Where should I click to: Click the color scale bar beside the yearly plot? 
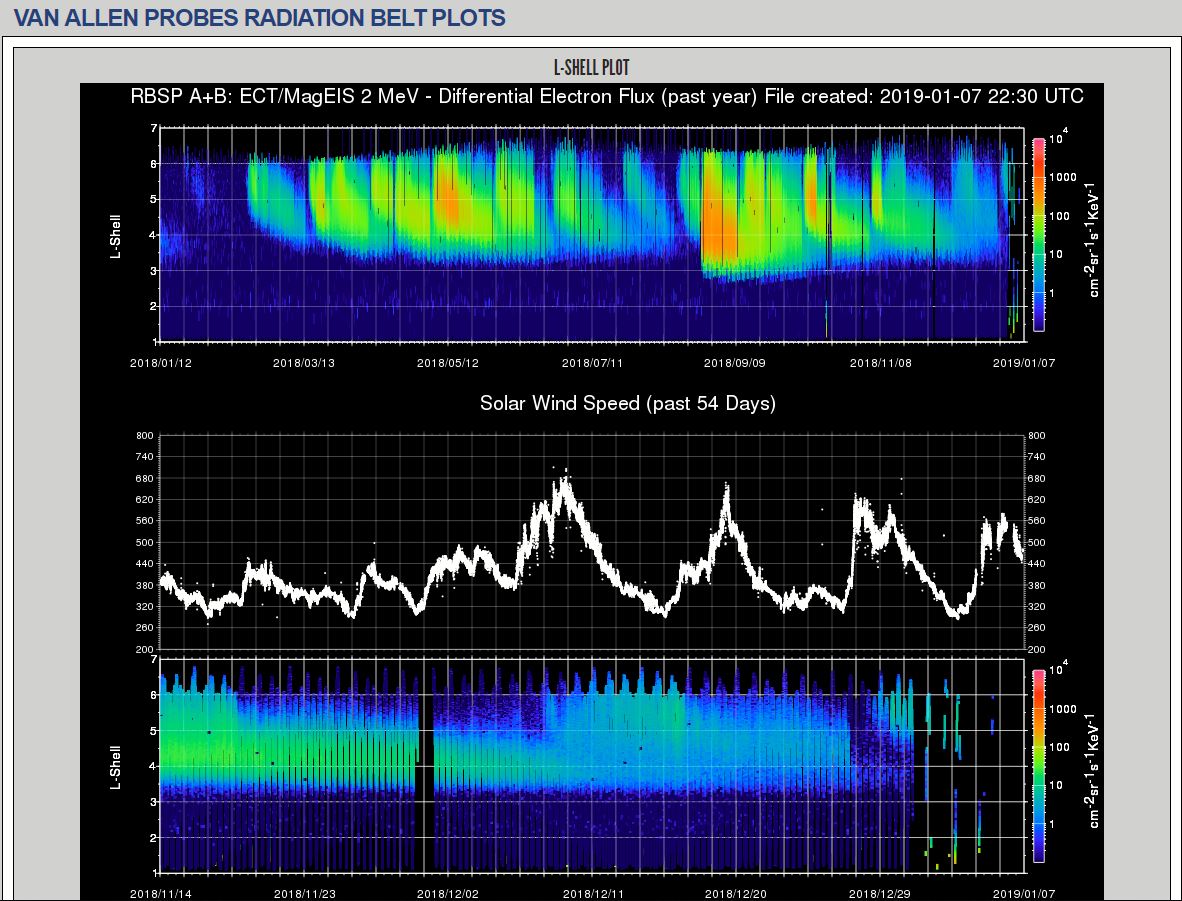(1039, 234)
